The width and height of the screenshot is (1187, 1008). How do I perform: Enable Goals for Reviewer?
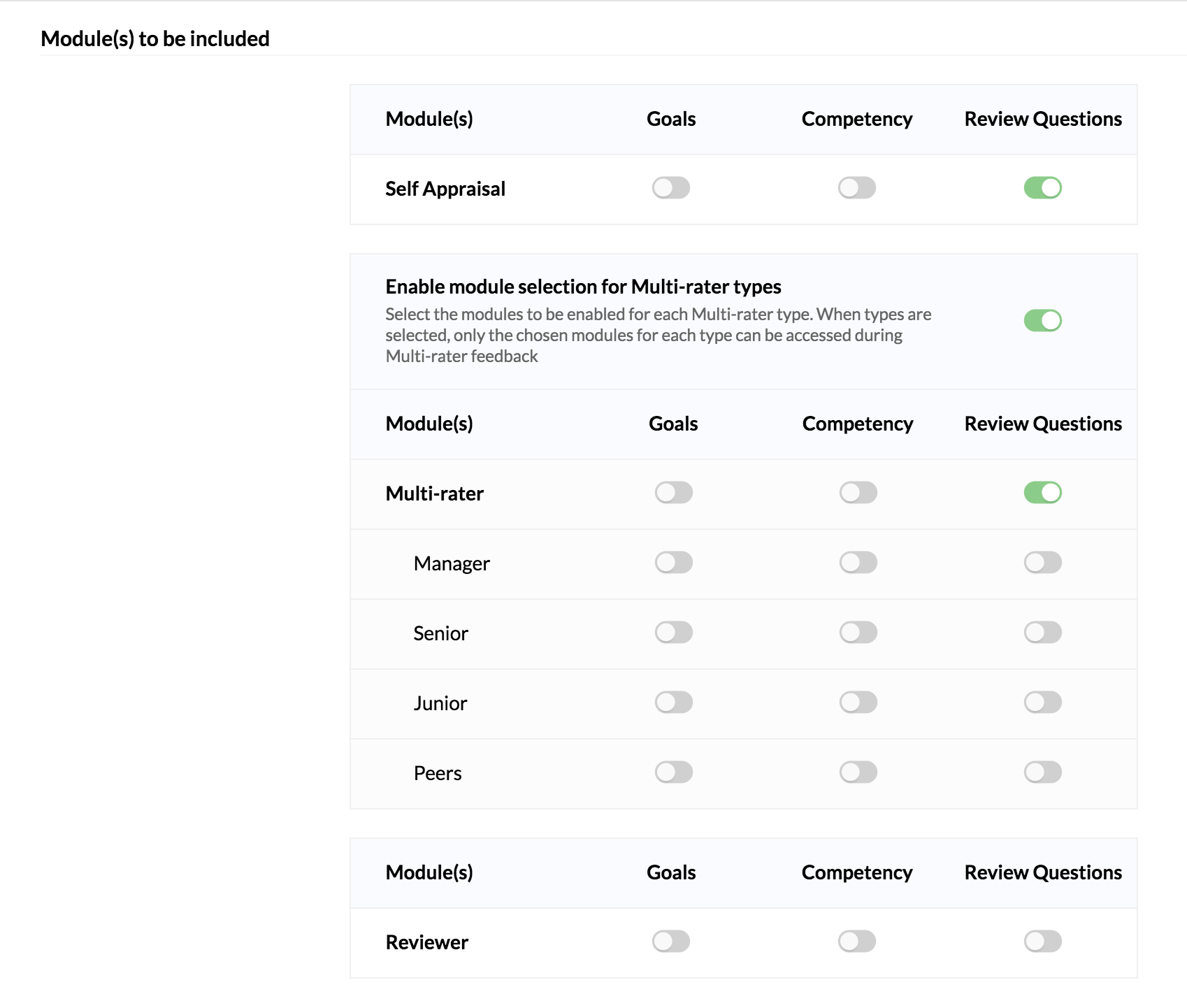point(671,942)
